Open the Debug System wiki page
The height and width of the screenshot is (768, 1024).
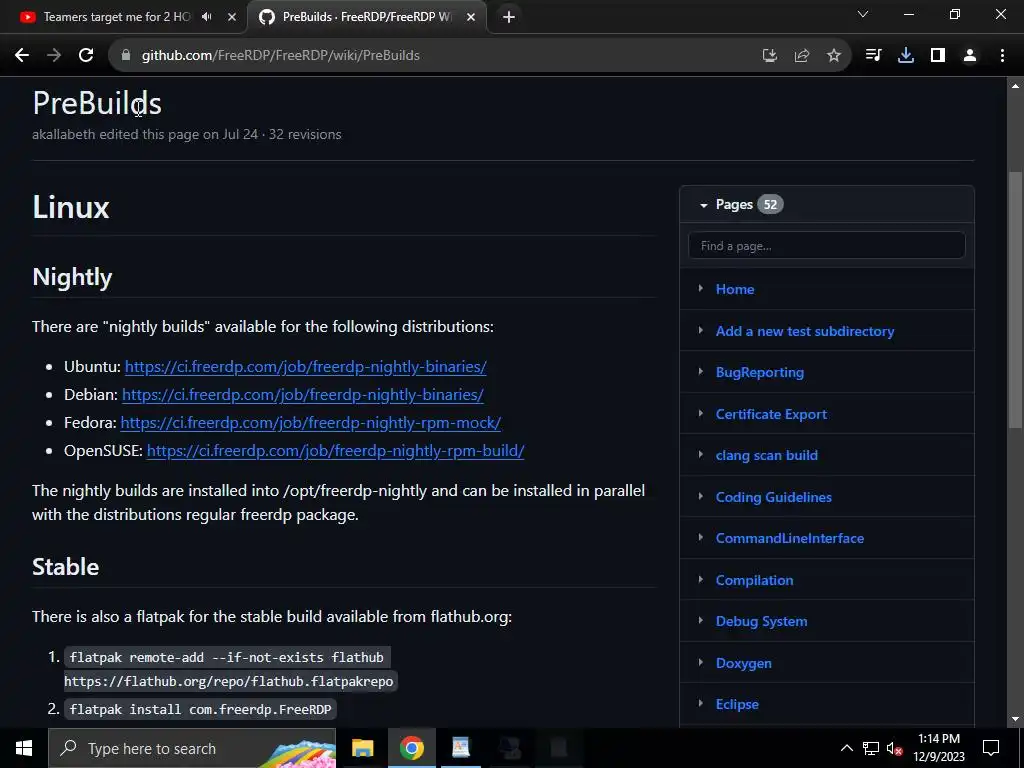coord(761,621)
